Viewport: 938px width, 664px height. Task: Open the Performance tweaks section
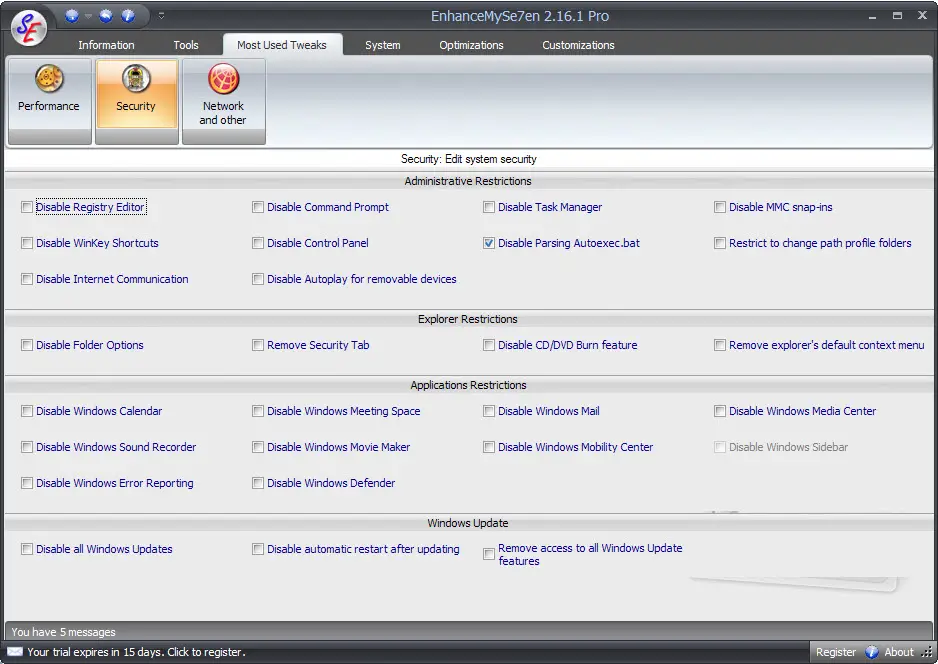click(x=49, y=100)
